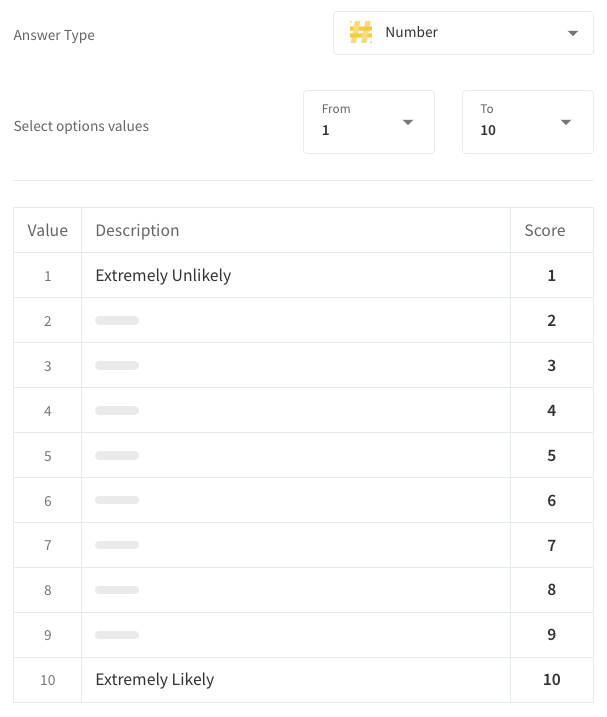Click the To dropdown caret arrow
Image resolution: width=607 pixels, height=717 pixels.
point(566,122)
